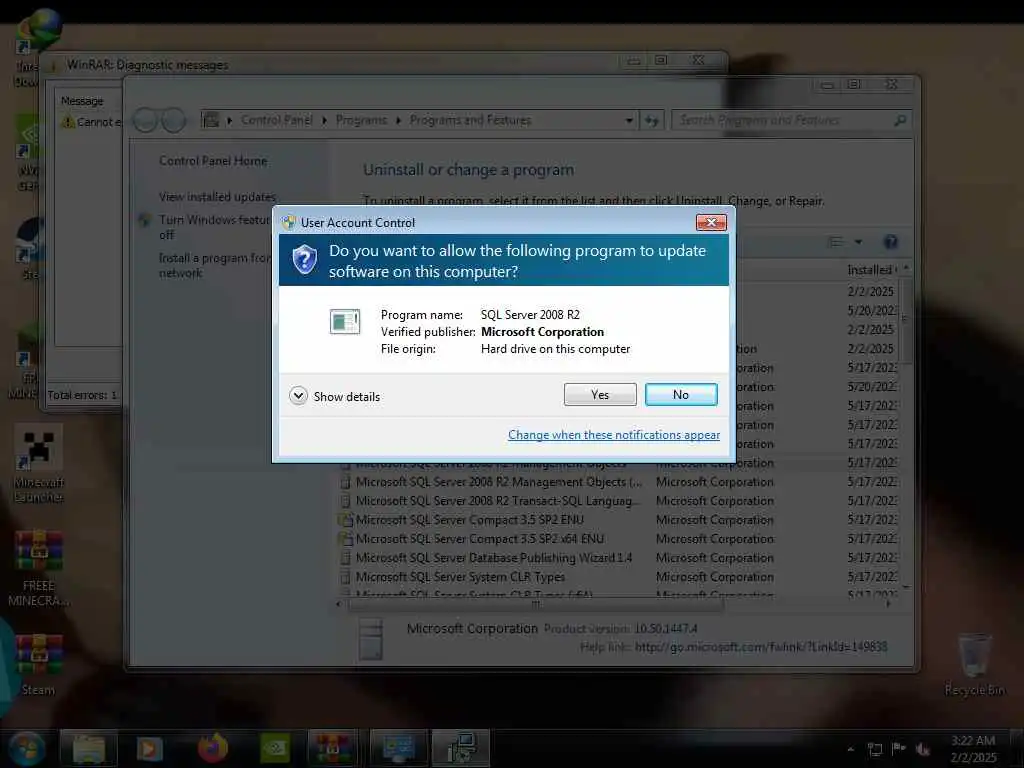
Task: Click the Recycle Bin desktop icon
Action: pyautogui.click(x=974, y=665)
